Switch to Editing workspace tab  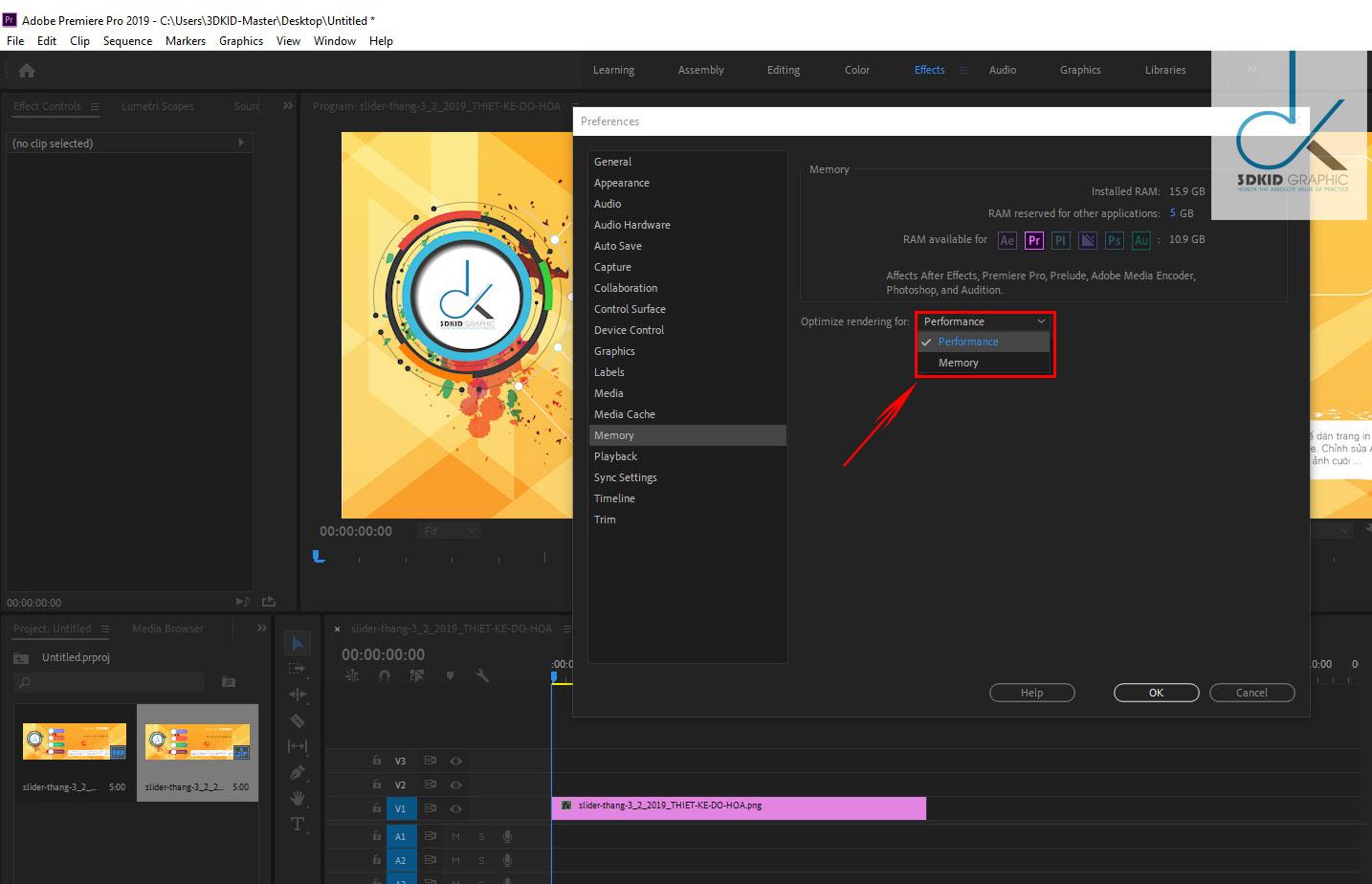pos(784,70)
